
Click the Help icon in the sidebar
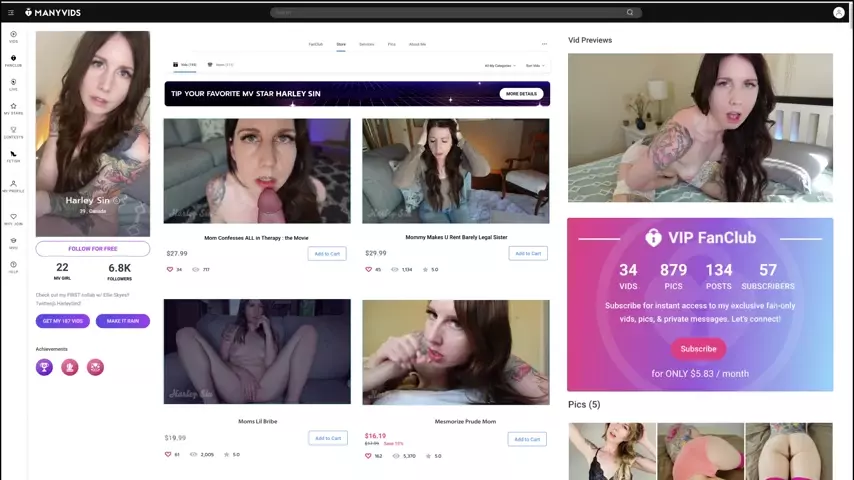click(13, 267)
